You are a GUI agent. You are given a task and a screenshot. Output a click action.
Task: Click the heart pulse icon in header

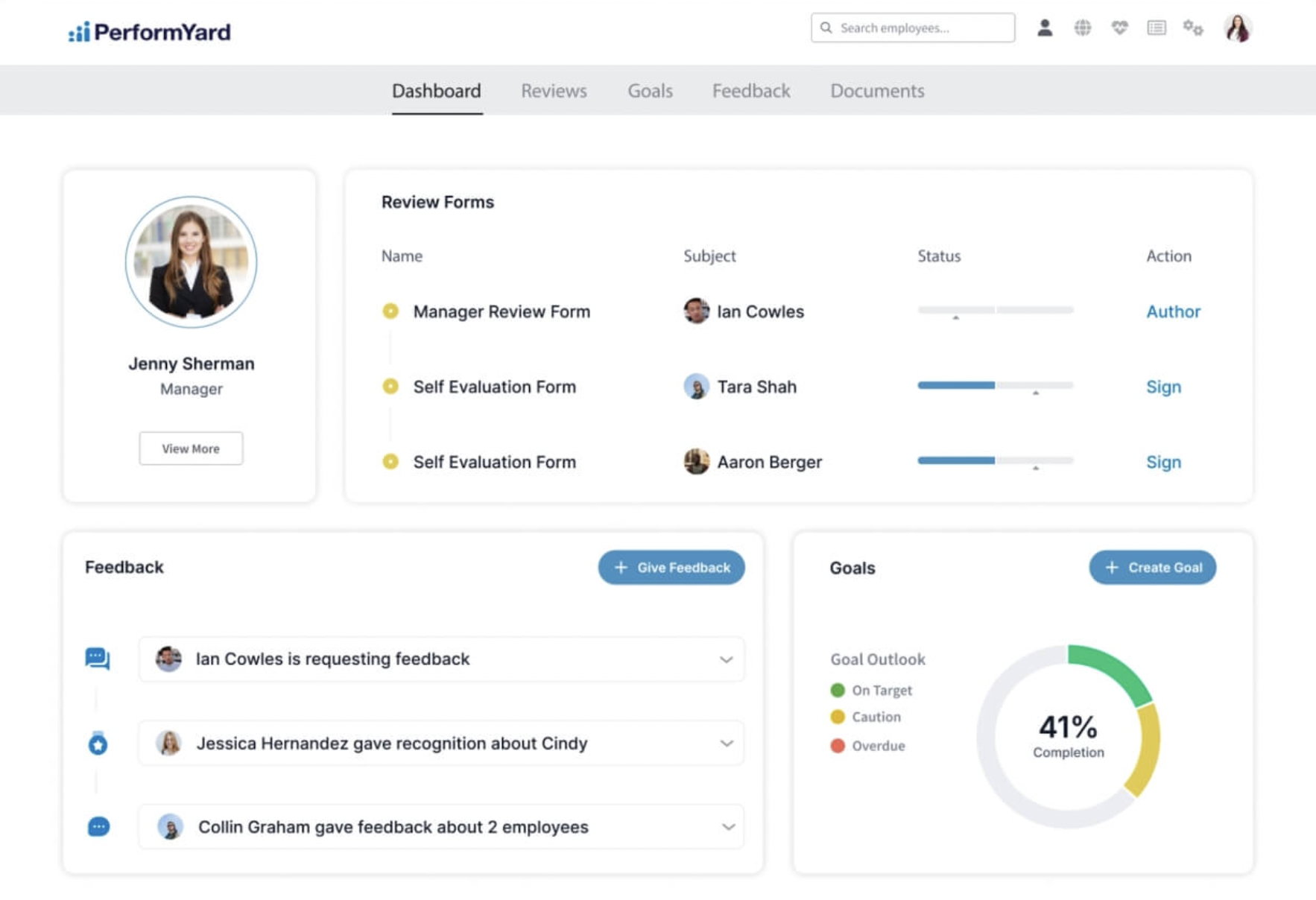click(1119, 28)
